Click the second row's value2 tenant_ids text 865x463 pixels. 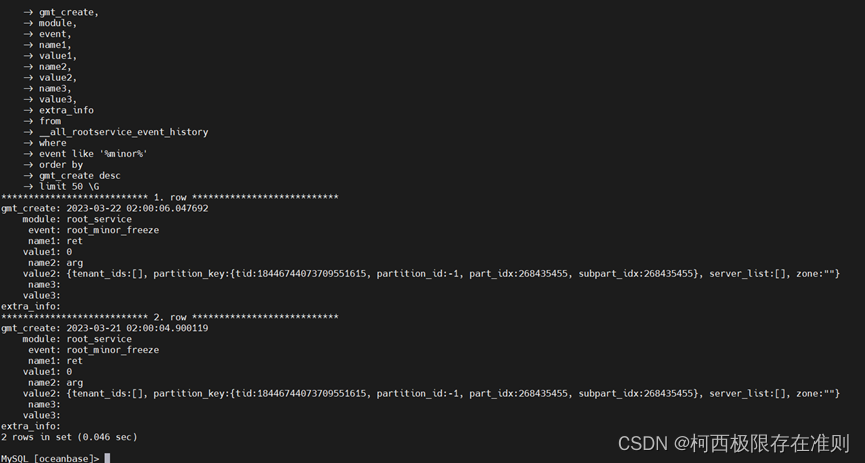[107, 394]
